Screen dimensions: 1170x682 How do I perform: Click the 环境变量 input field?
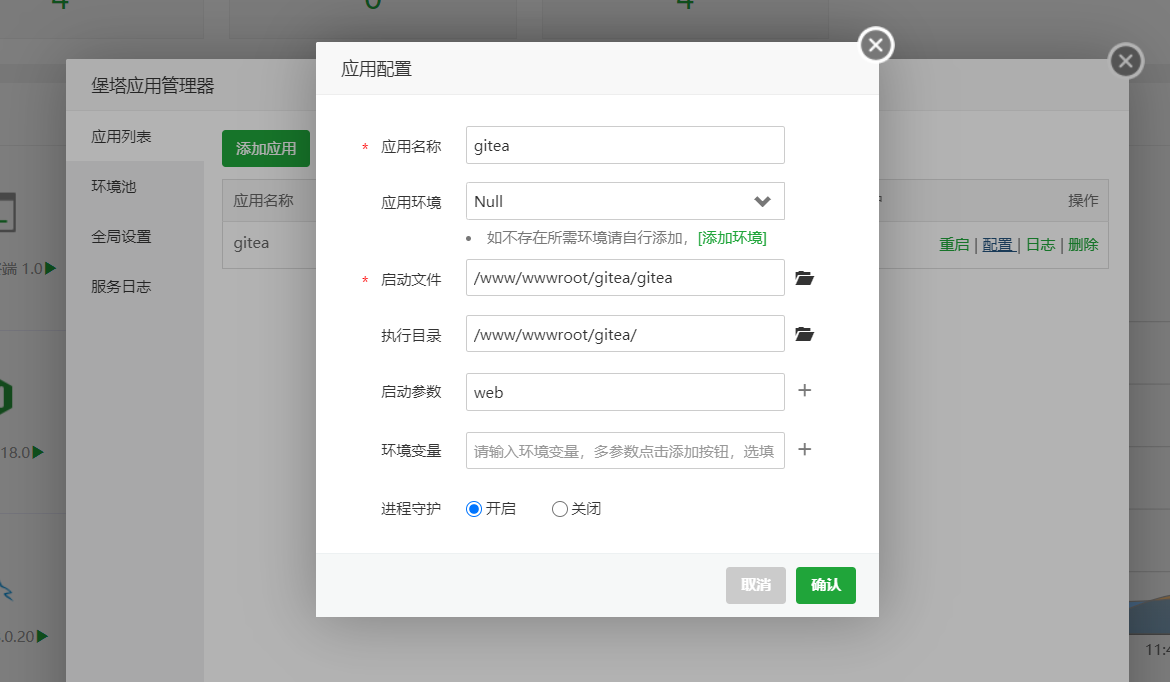point(625,451)
